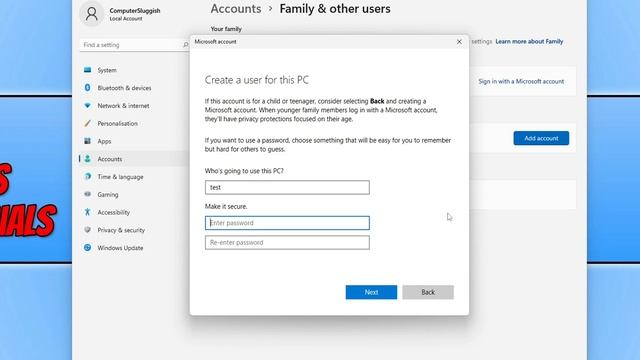
Task: Click Sign in with a Microsoft account
Action: tap(521, 81)
